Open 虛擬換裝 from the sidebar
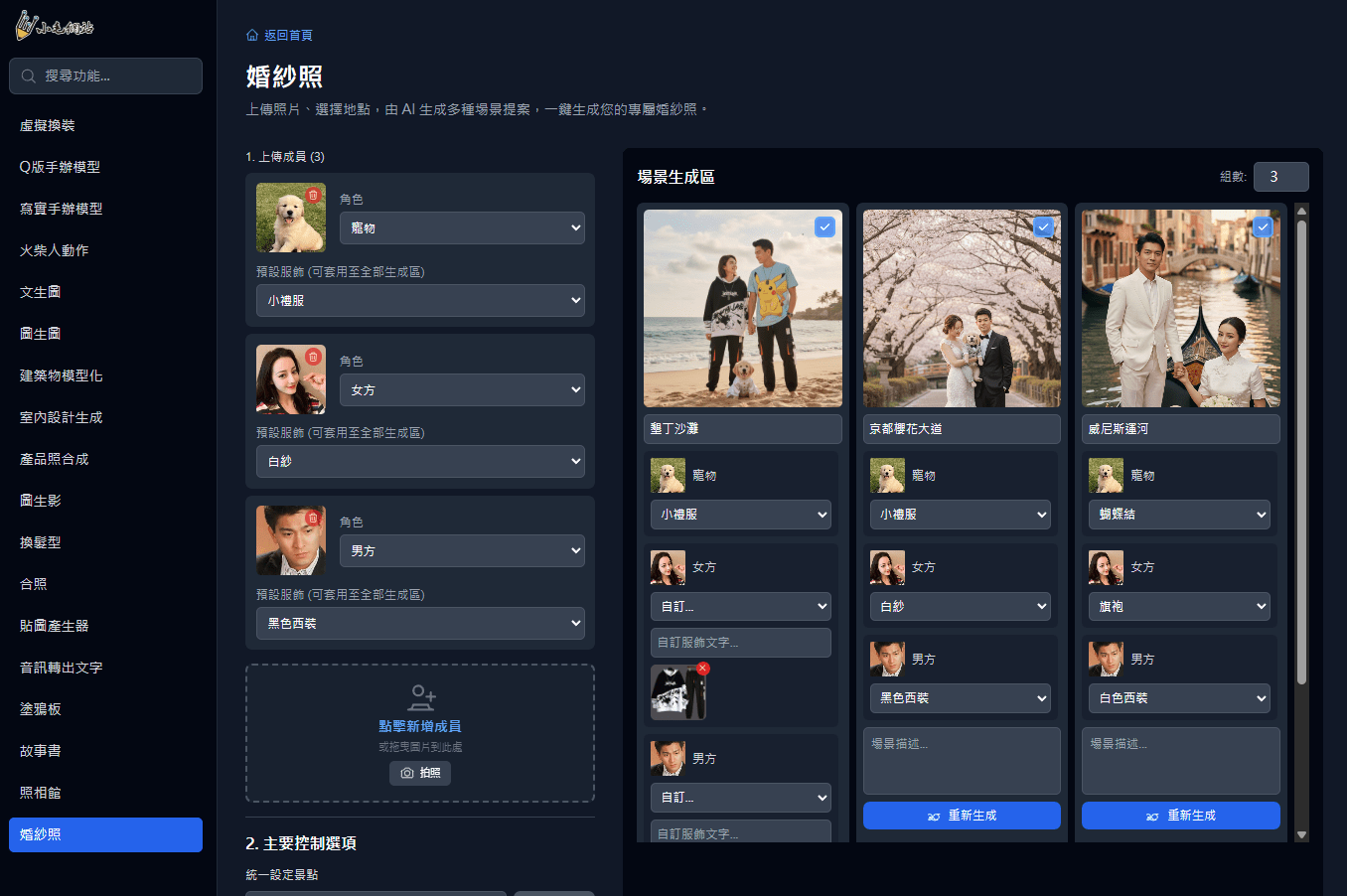 tap(105, 125)
